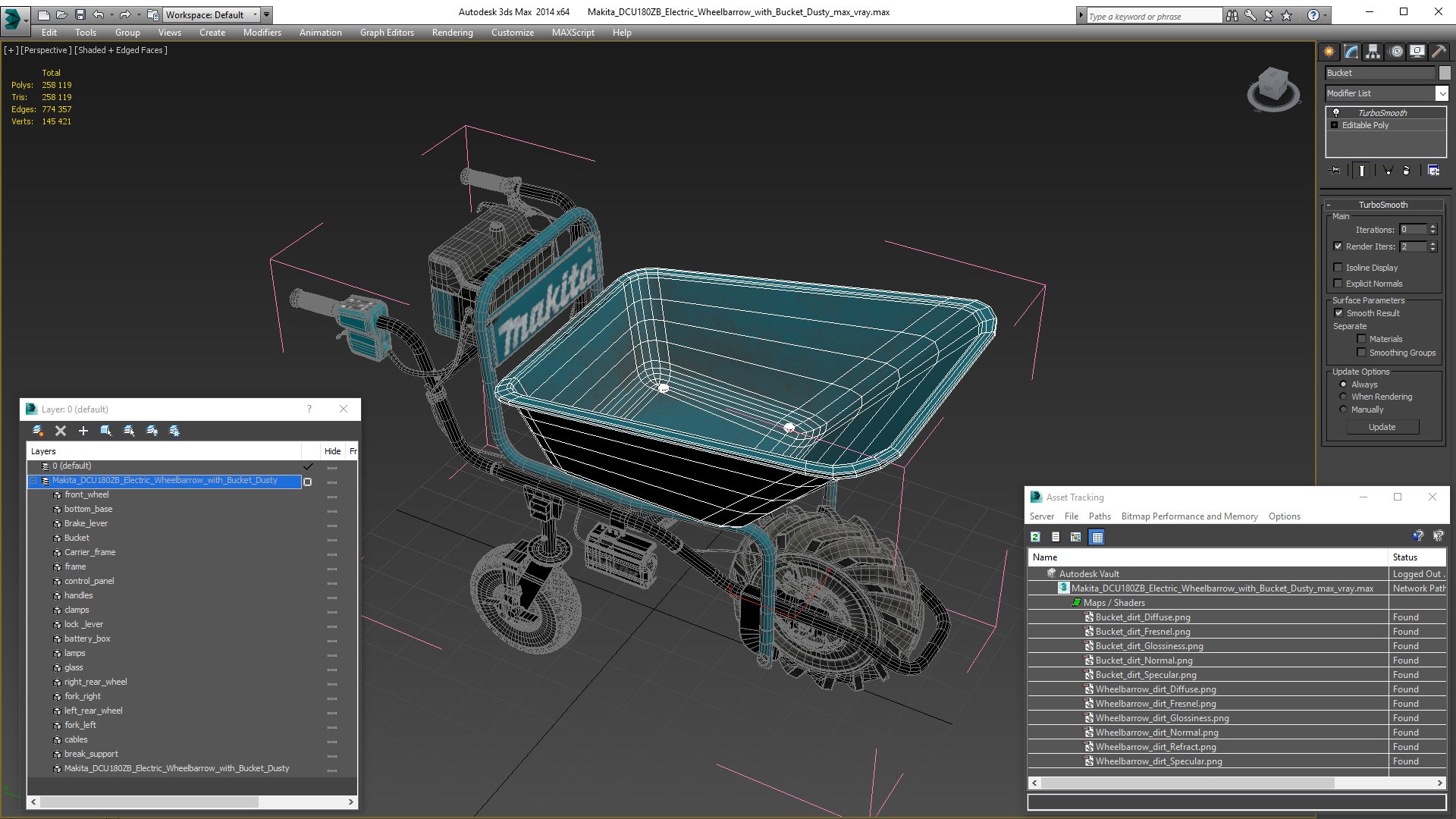
Task: Toggle TurboSmooth modifier lightbulb visibility
Action: point(1336,112)
